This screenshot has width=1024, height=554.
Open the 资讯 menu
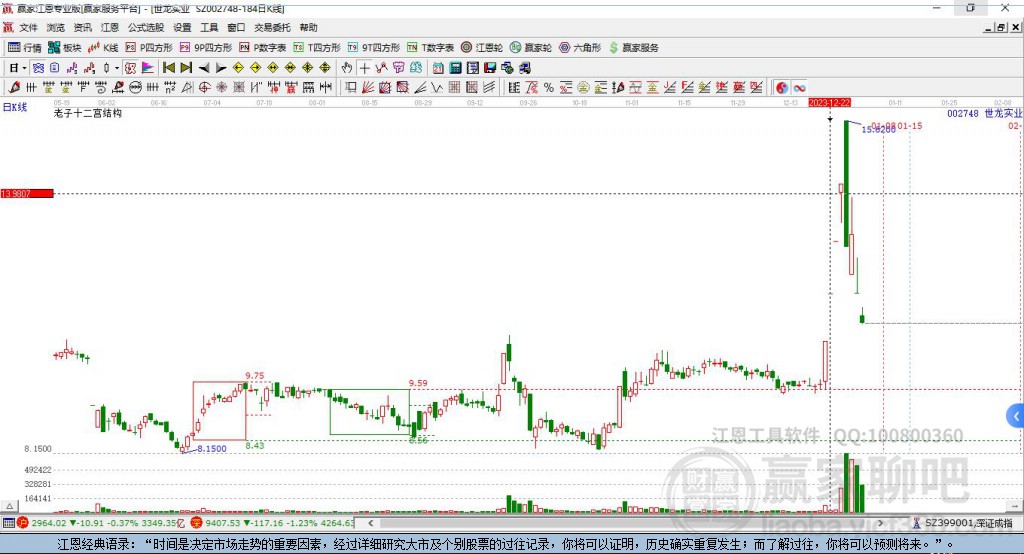[x=82, y=27]
